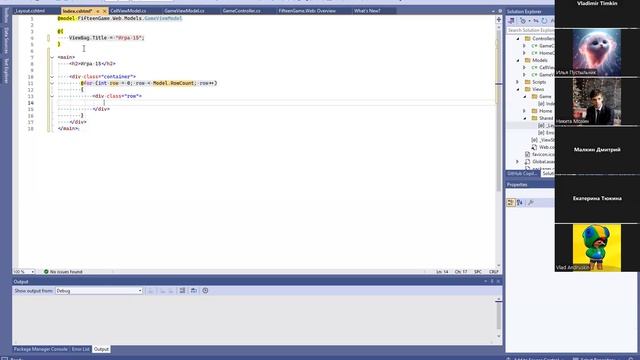The height and width of the screenshot is (360, 640).
Task: Expand the Scripts folder
Action: tap(518, 82)
